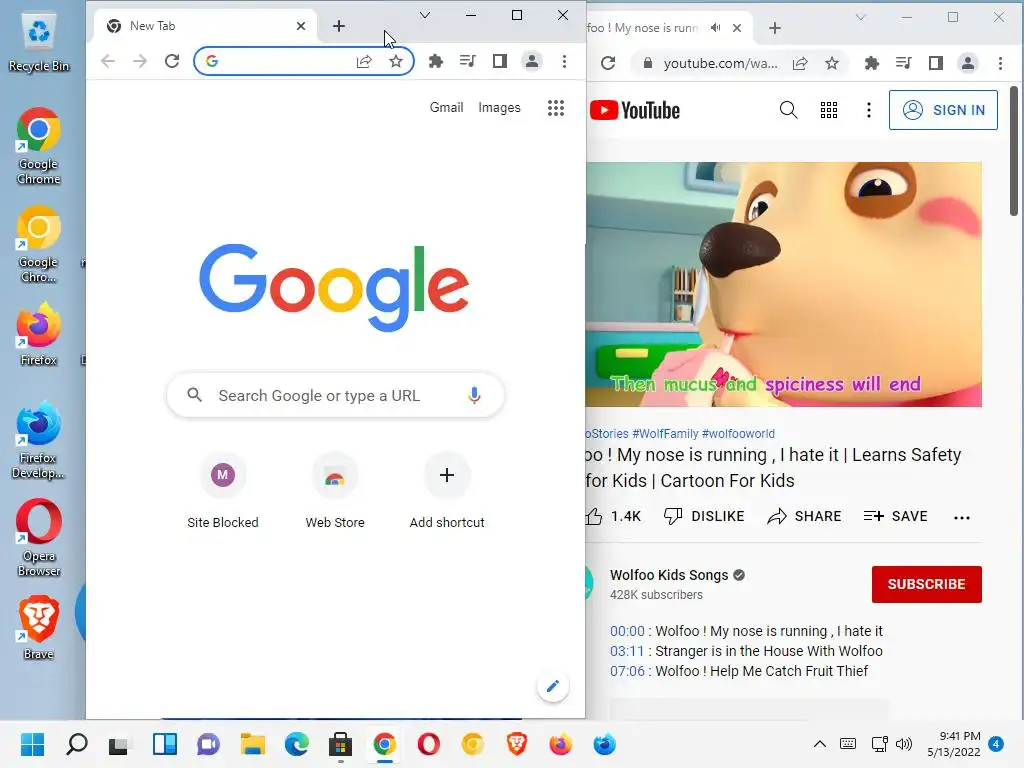Open Microsoft Edge from taskbar

[296, 744]
